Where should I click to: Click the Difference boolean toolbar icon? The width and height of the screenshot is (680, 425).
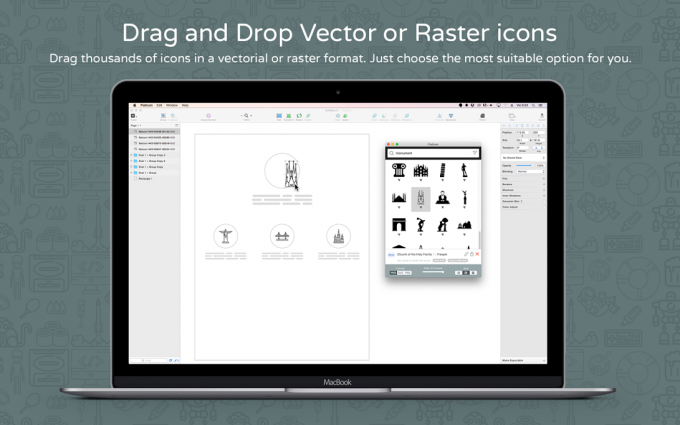coord(407,116)
